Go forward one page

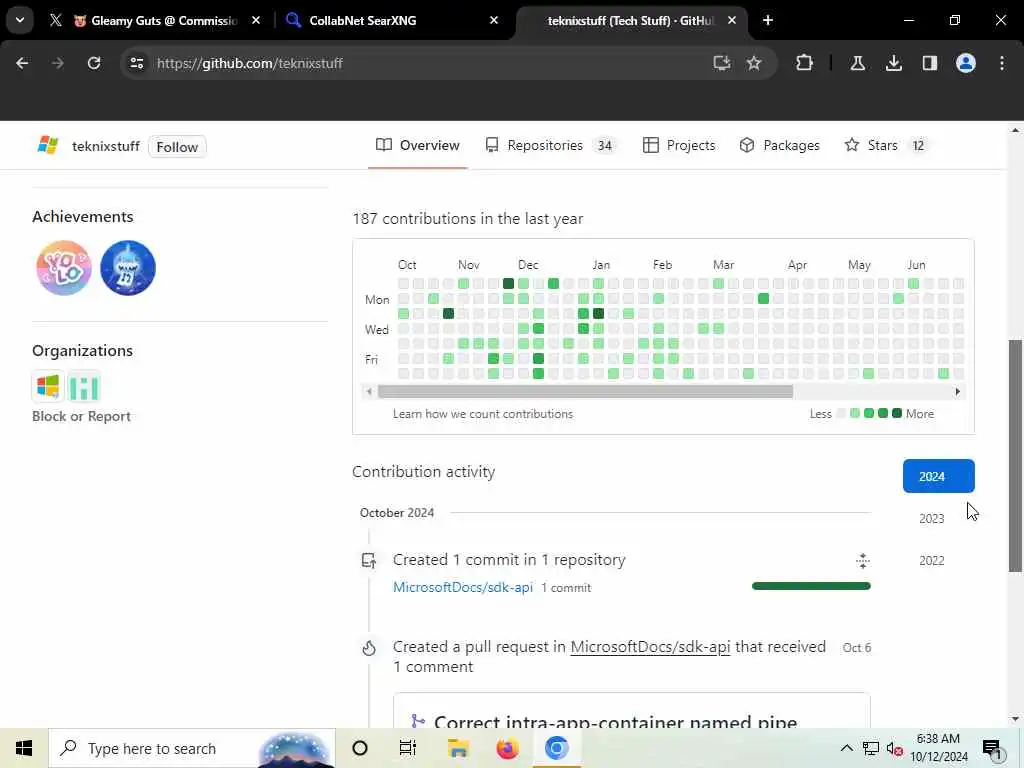click(x=57, y=63)
